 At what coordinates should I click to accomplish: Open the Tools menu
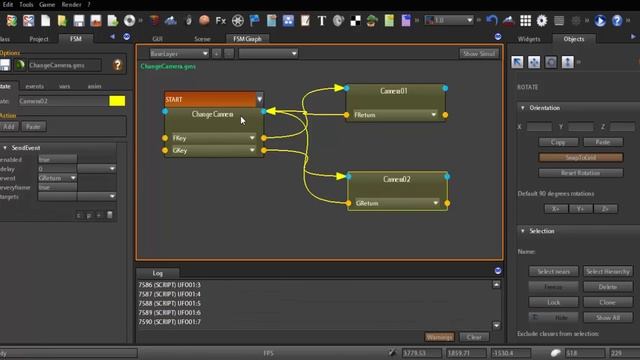(x=26, y=4)
